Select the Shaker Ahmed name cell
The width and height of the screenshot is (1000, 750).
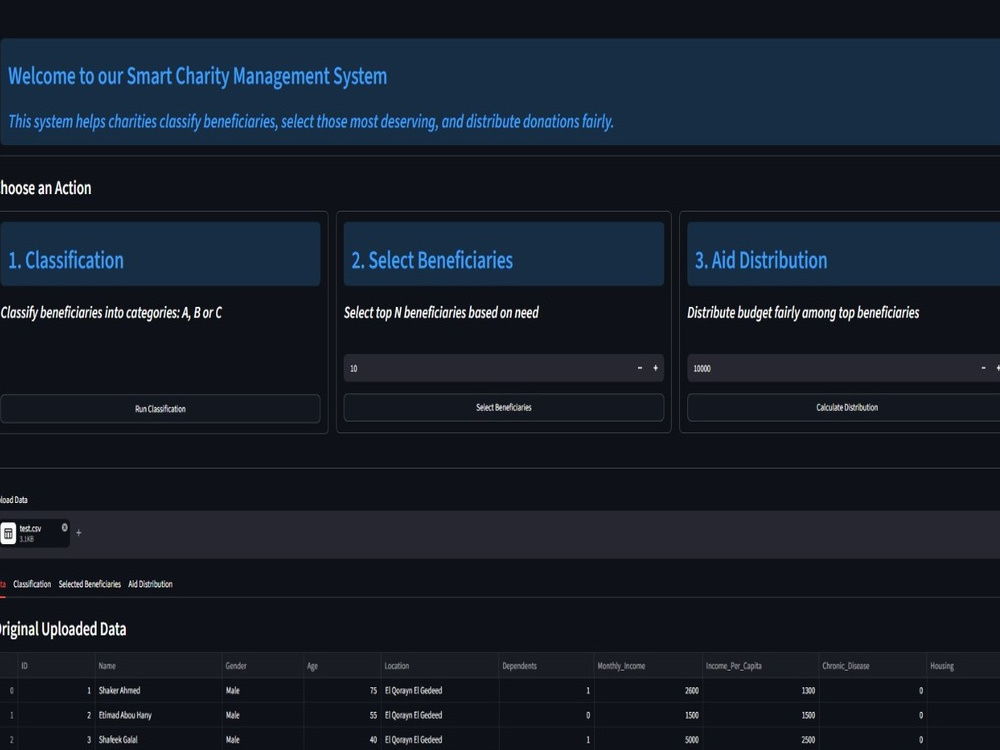(x=158, y=691)
